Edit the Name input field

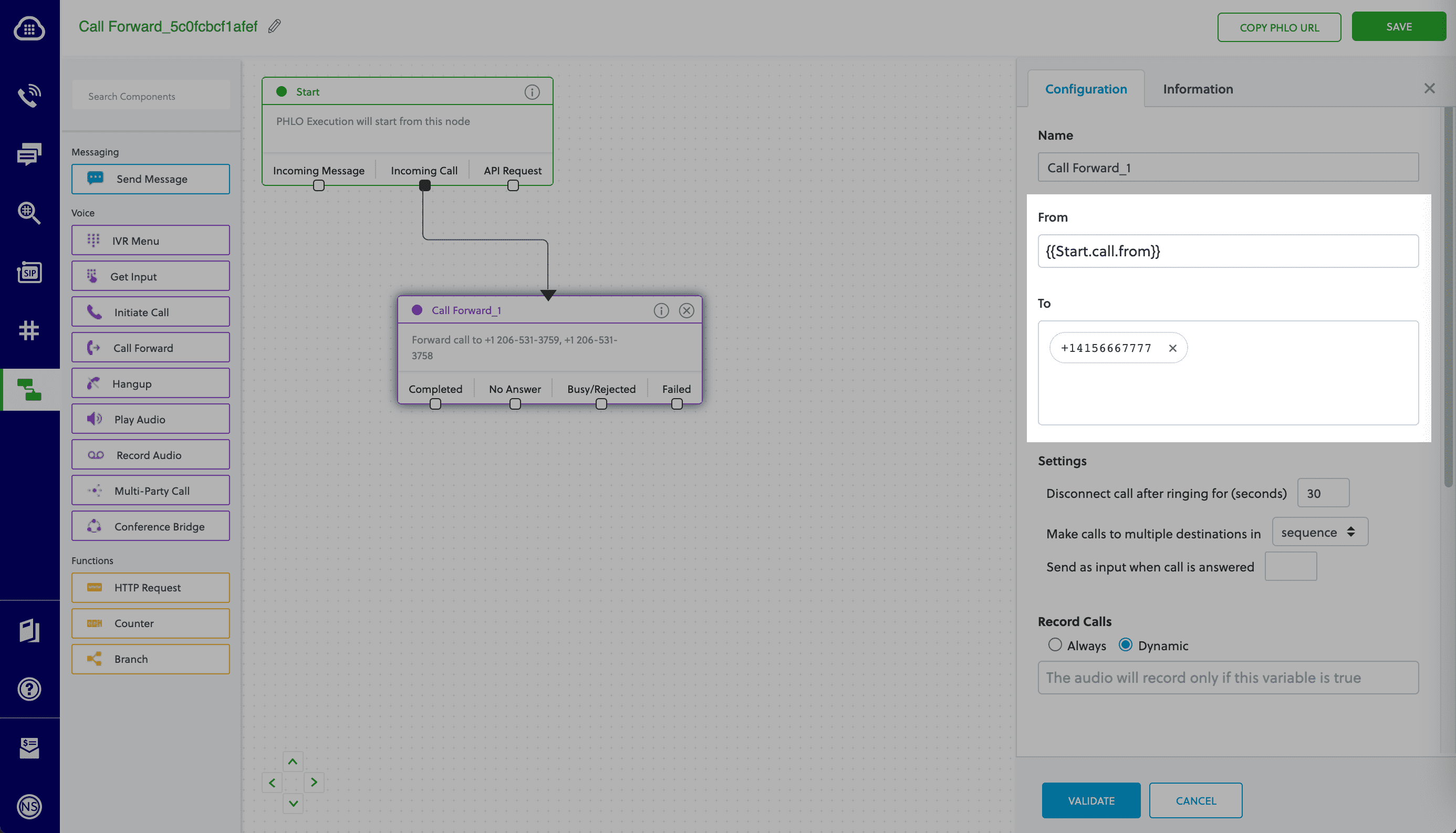pyautogui.click(x=1228, y=167)
